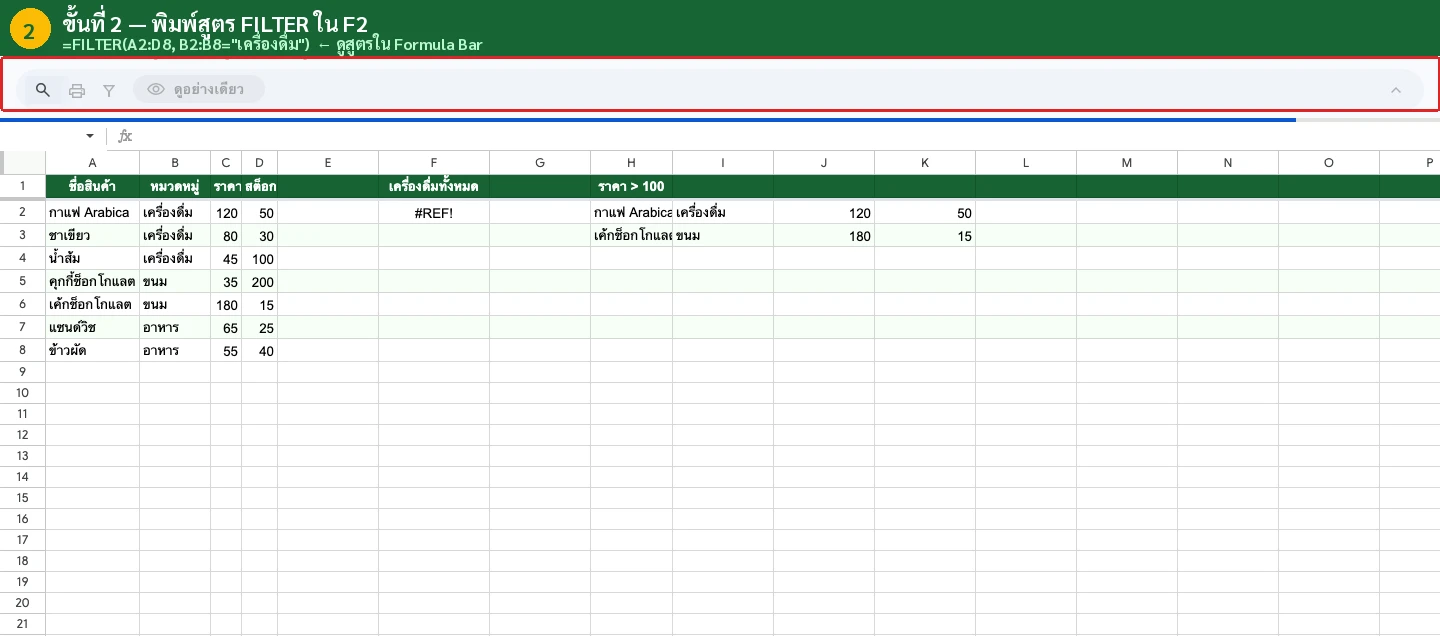
Task: Select row 2 header
Action: click(x=22, y=213)
